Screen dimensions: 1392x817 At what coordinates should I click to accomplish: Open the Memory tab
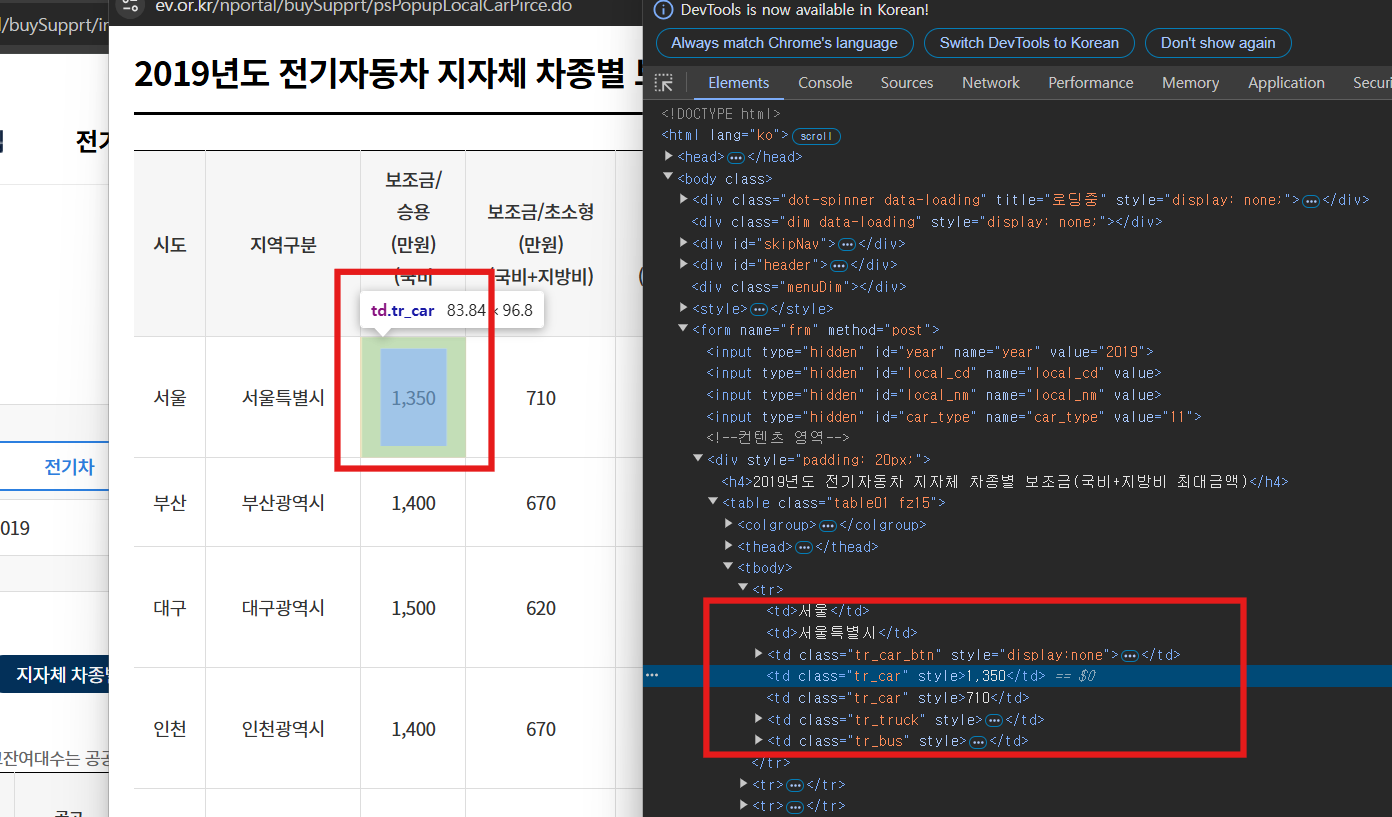[1190, 83]
